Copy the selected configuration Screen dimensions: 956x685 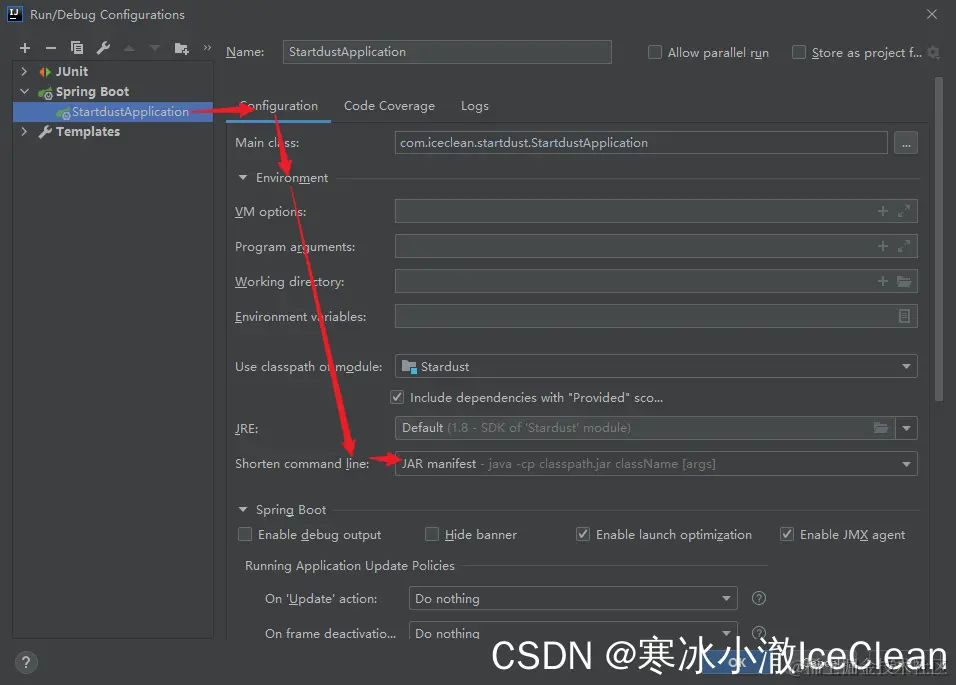(77, 48)
